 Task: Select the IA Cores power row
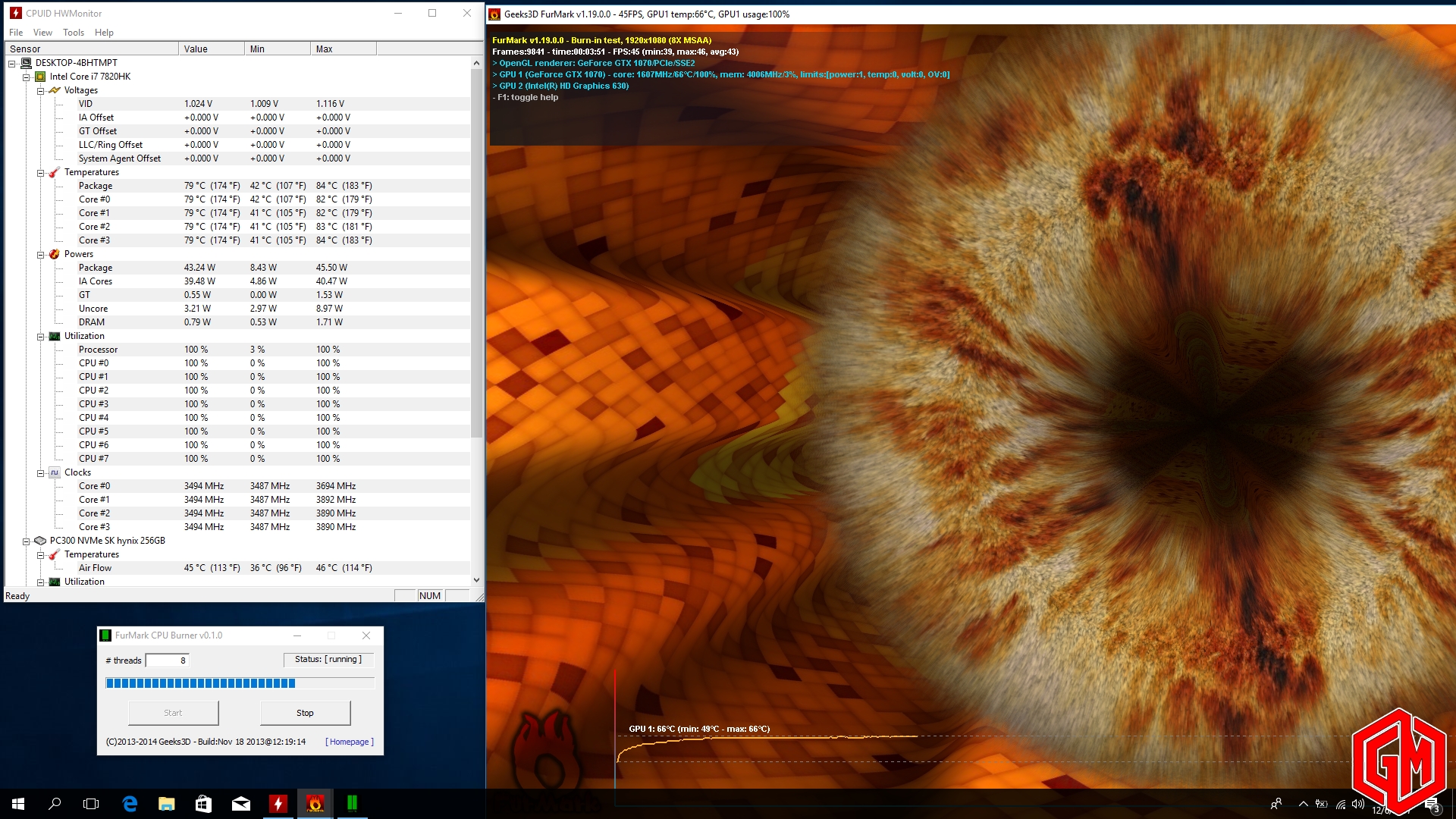tap(238, 281)
